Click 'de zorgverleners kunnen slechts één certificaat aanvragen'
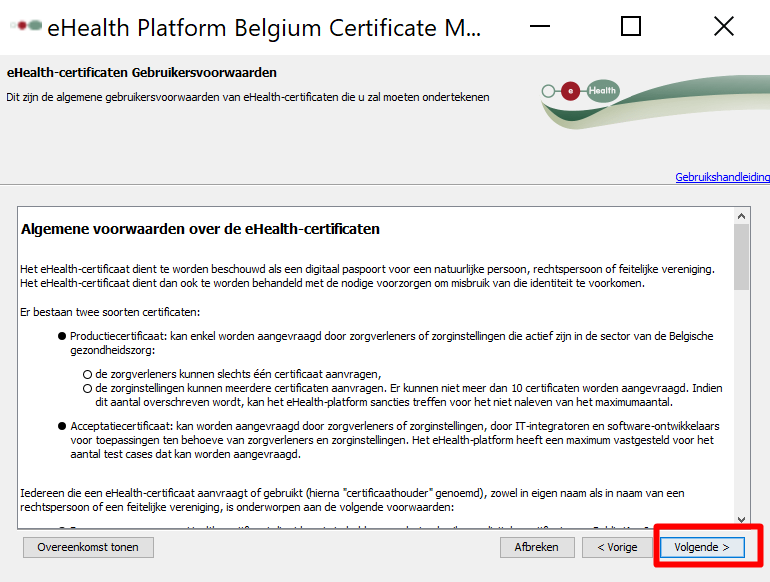 (x=238, y=374)
